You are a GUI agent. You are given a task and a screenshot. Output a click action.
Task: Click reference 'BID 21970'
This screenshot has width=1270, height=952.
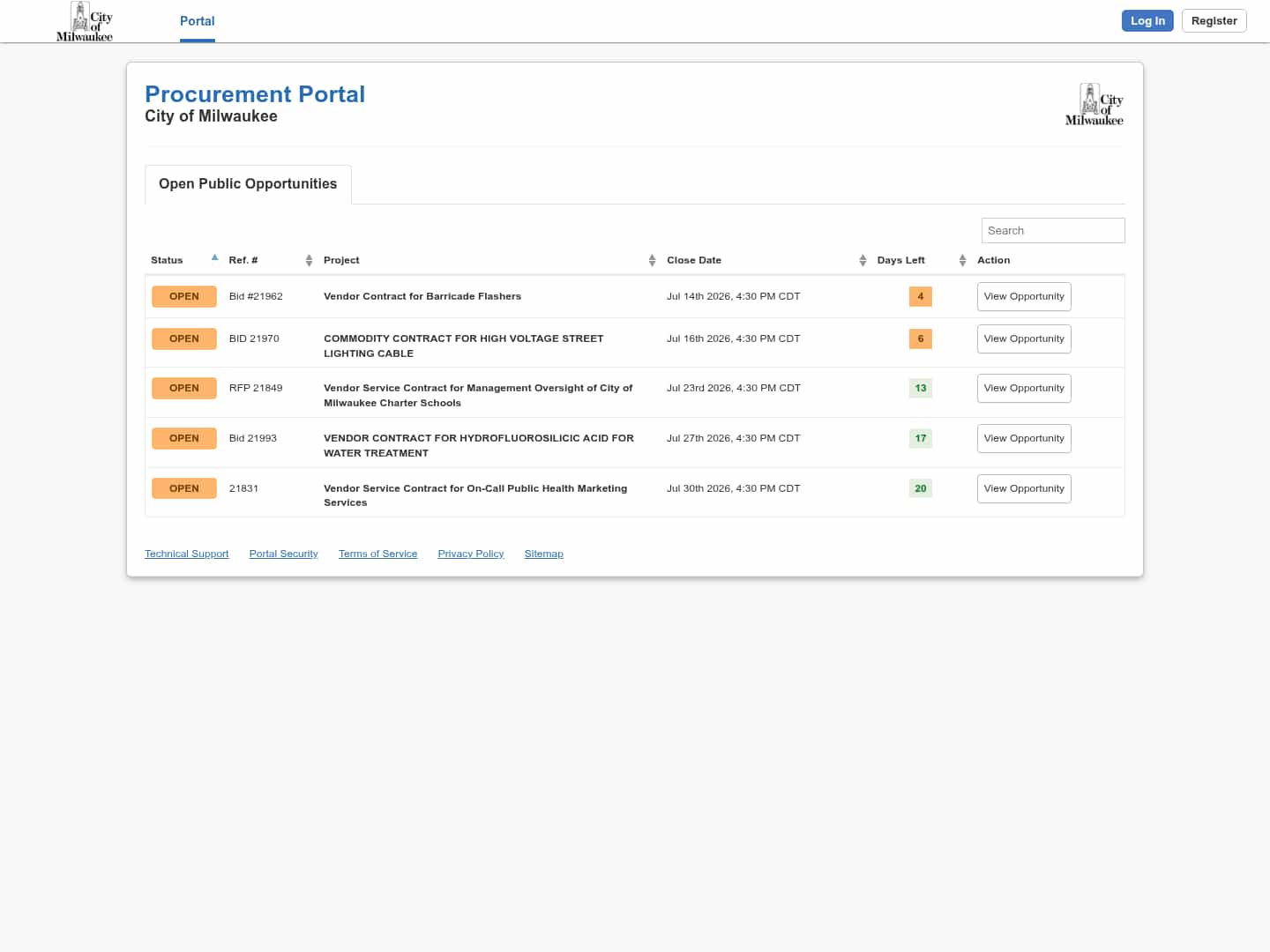point(254,339)
